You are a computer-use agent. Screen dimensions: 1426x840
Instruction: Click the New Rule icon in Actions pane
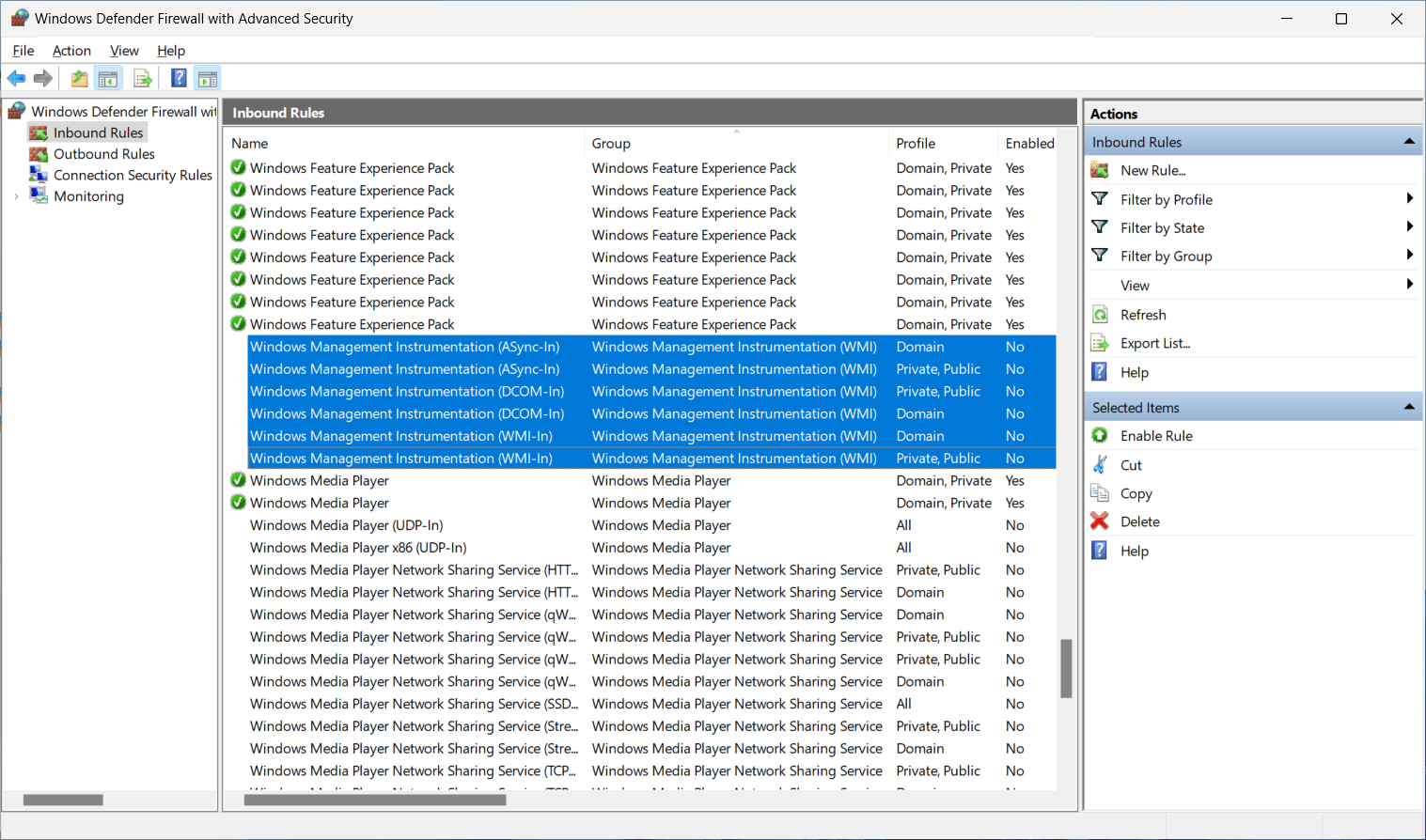pos(1100,170)
